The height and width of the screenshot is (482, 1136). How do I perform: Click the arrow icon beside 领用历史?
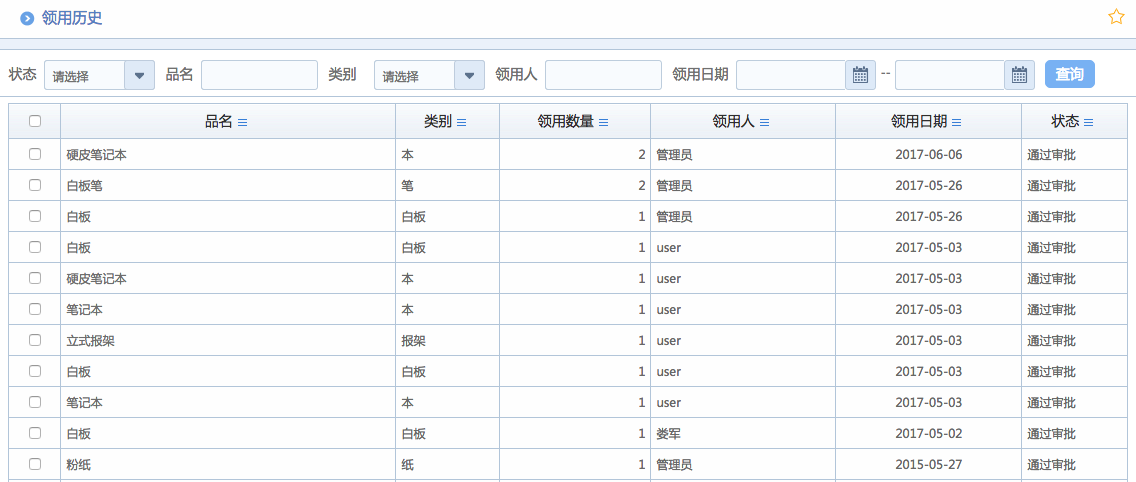pos(27,18)
